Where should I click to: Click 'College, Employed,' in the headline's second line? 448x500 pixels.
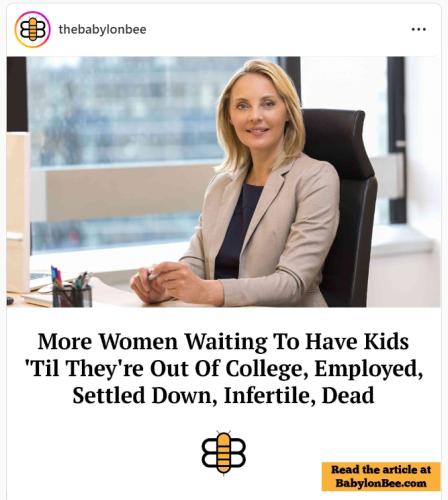pyautogui.click(x=323, y=369)
